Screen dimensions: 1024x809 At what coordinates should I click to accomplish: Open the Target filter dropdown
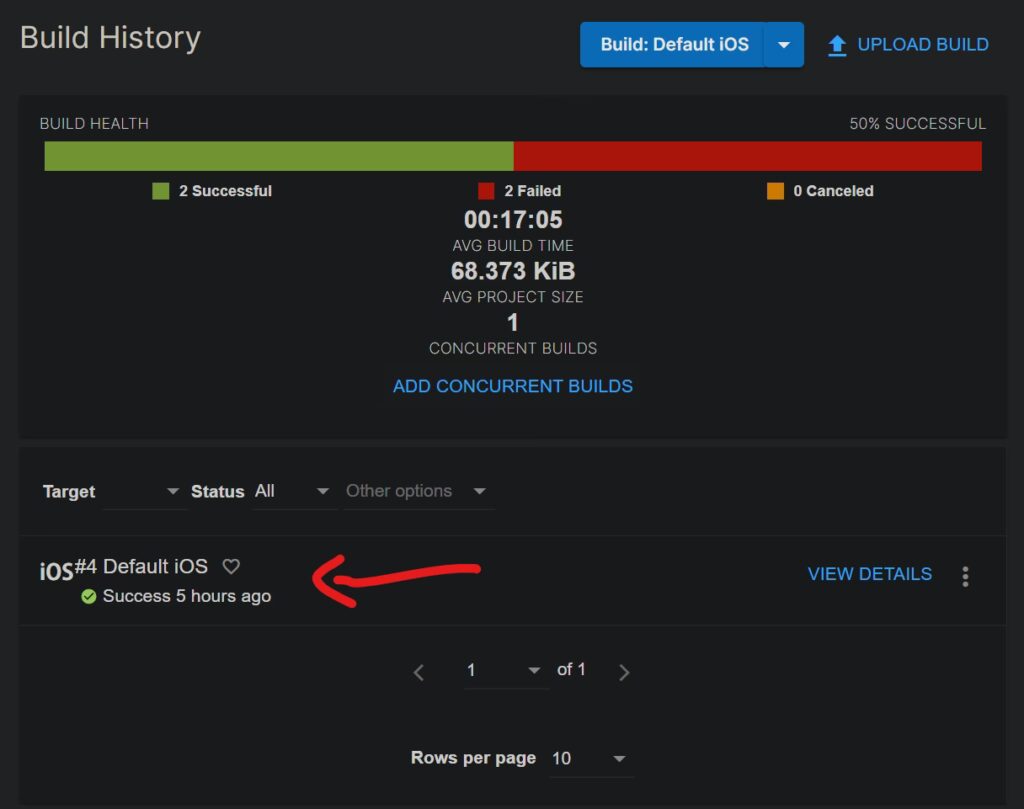click(x=144, y=491)
